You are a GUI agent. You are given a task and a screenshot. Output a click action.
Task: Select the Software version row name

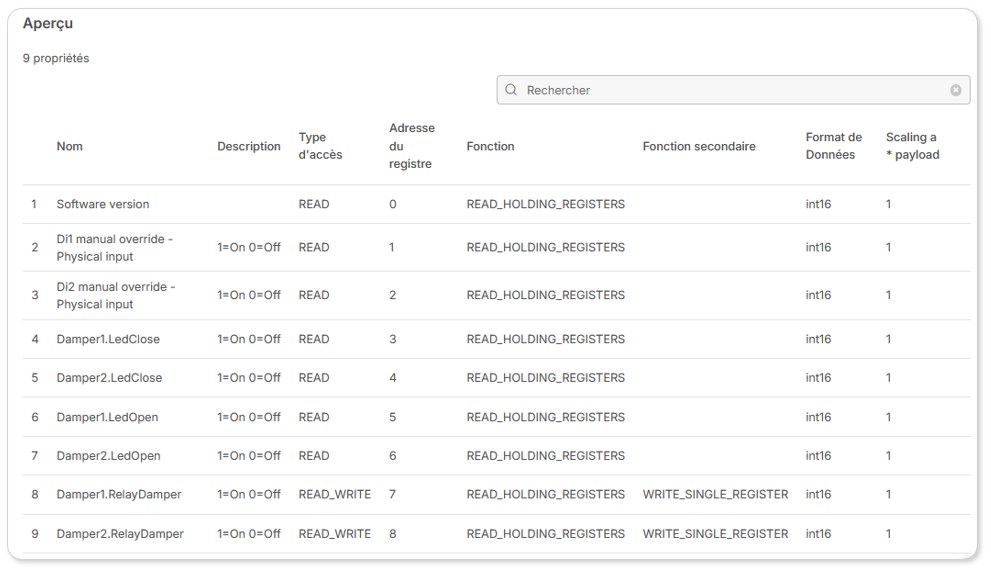pos(103,204)
